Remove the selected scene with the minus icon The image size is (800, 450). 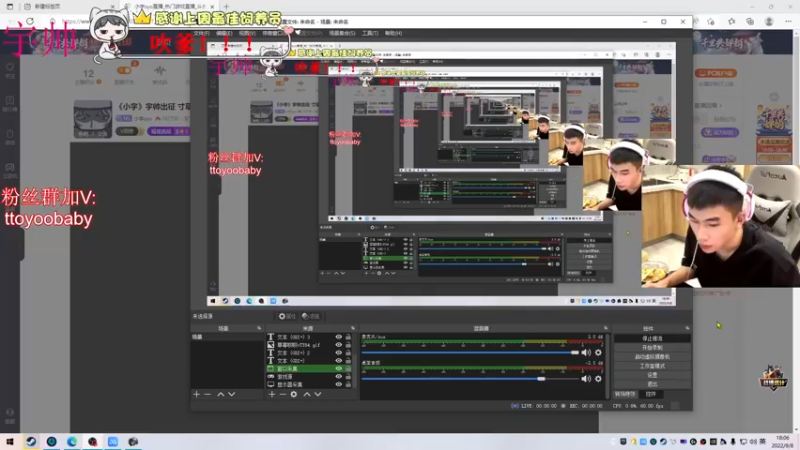[208, 394]
